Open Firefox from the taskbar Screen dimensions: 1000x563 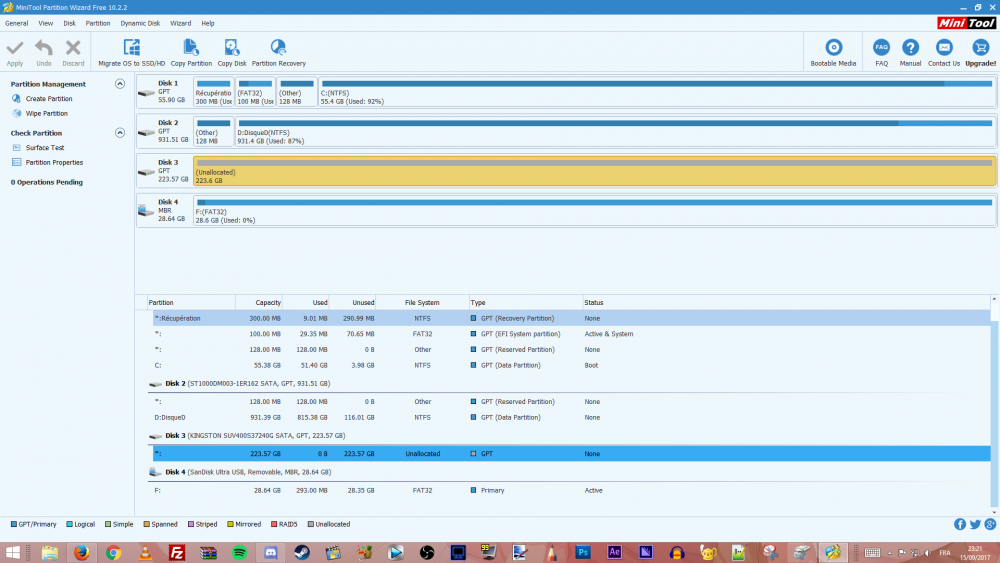pos(81,552)
